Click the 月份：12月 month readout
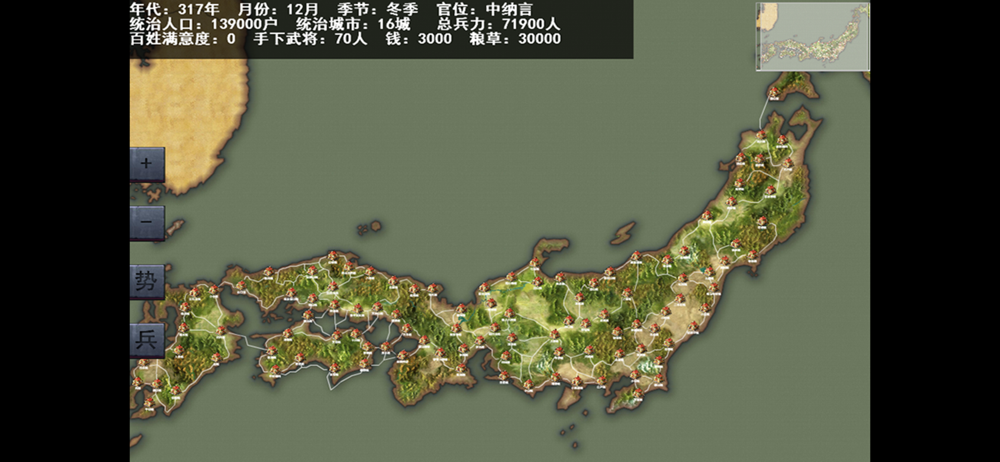 point(277,10)
